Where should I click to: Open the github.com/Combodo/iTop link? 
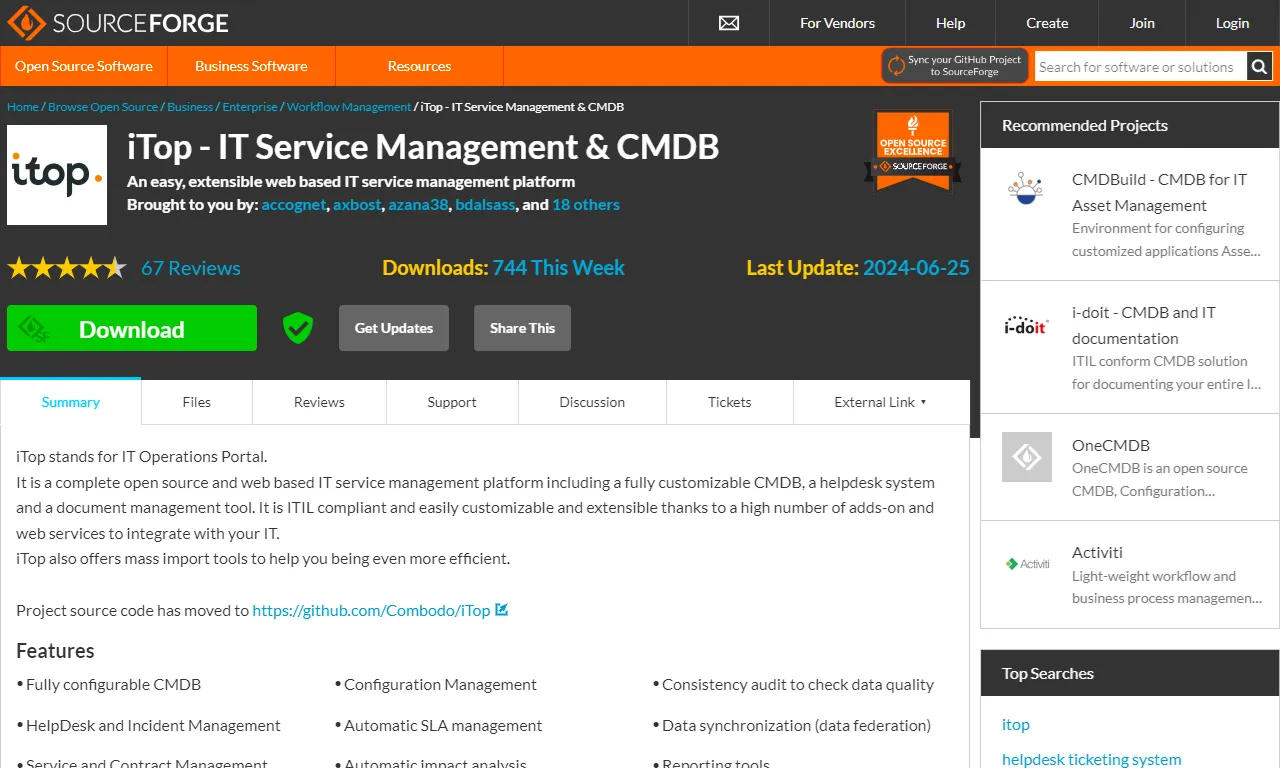(371, 610)
